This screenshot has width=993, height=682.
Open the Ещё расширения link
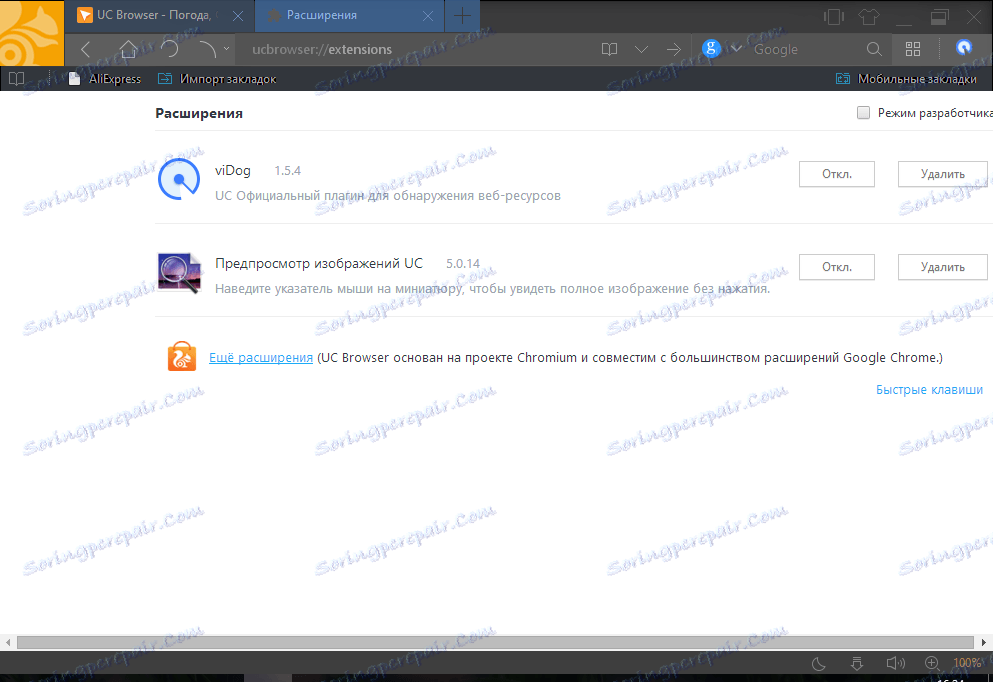[261, 358]
